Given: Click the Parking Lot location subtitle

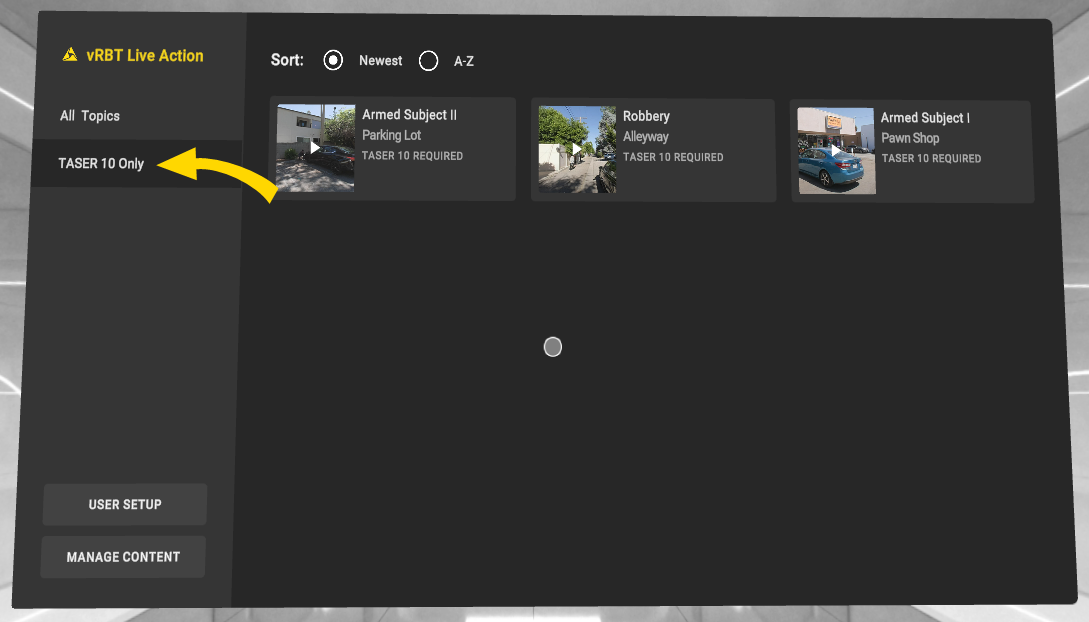Looking at the screenshot, I should [391, 135].
